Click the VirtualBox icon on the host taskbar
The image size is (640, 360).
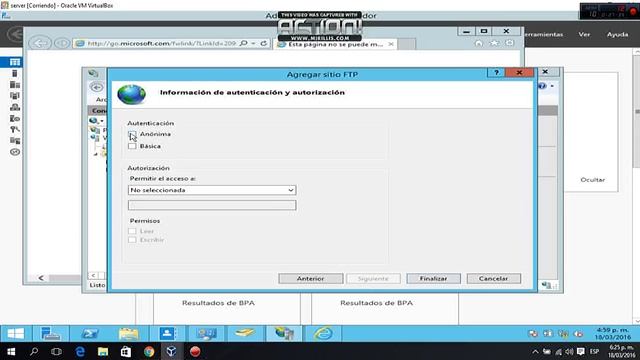171,351
